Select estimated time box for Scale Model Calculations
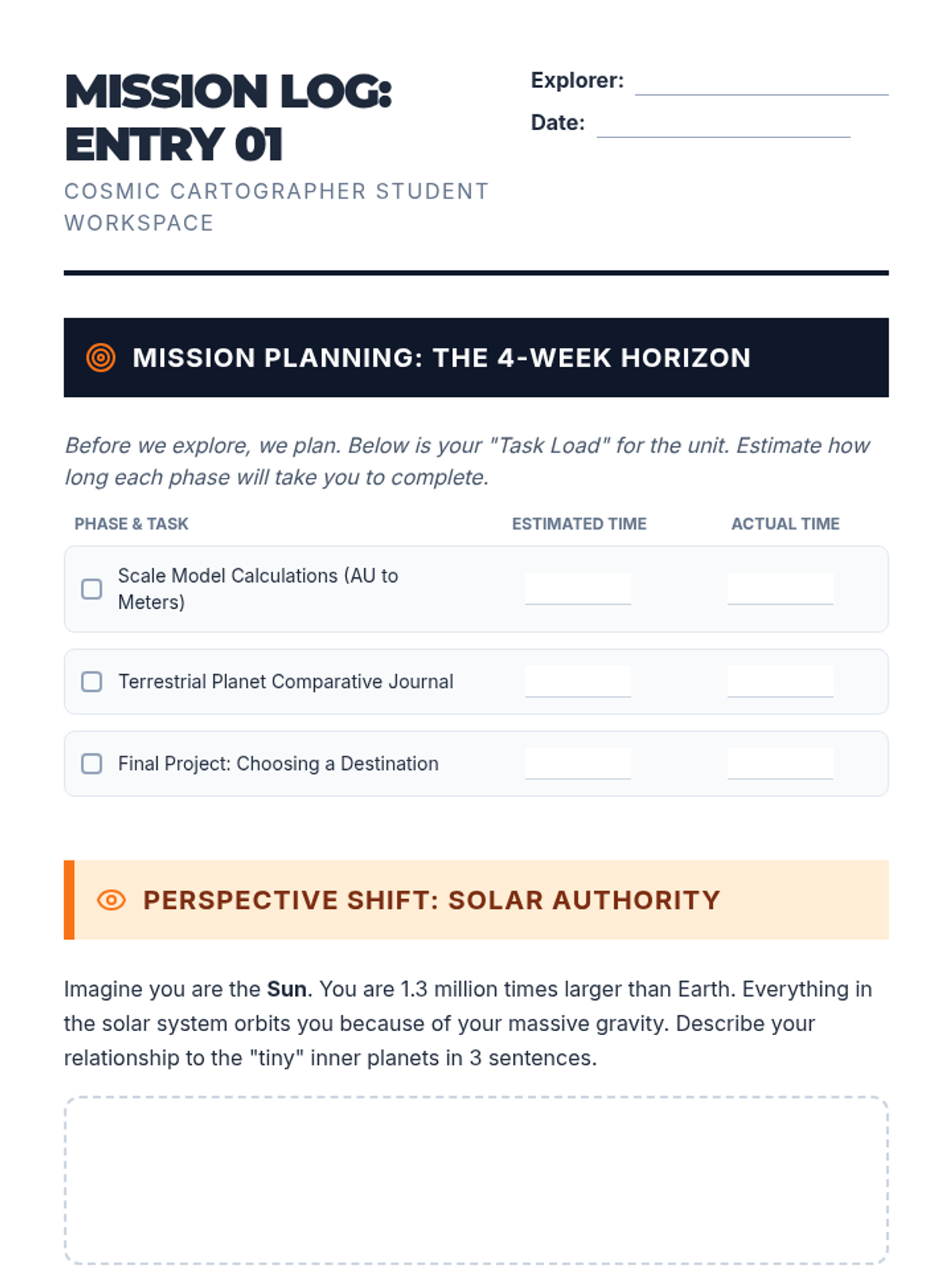 pyautogui.click(x=578, y=589)
